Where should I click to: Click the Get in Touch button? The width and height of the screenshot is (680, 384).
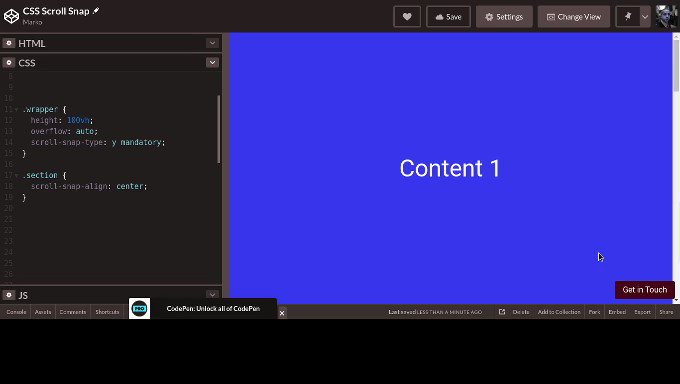pos(644,289)
